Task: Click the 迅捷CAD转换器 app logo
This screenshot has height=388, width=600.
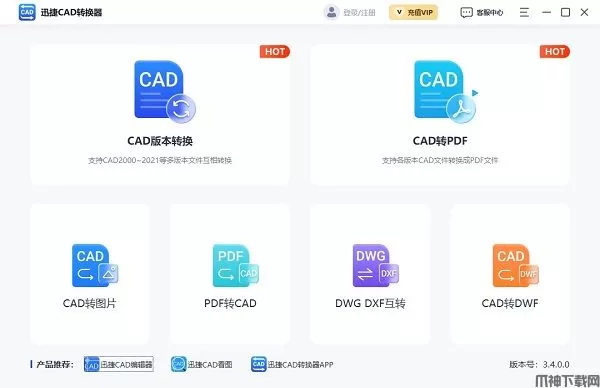Action: (x=27, y=12)
